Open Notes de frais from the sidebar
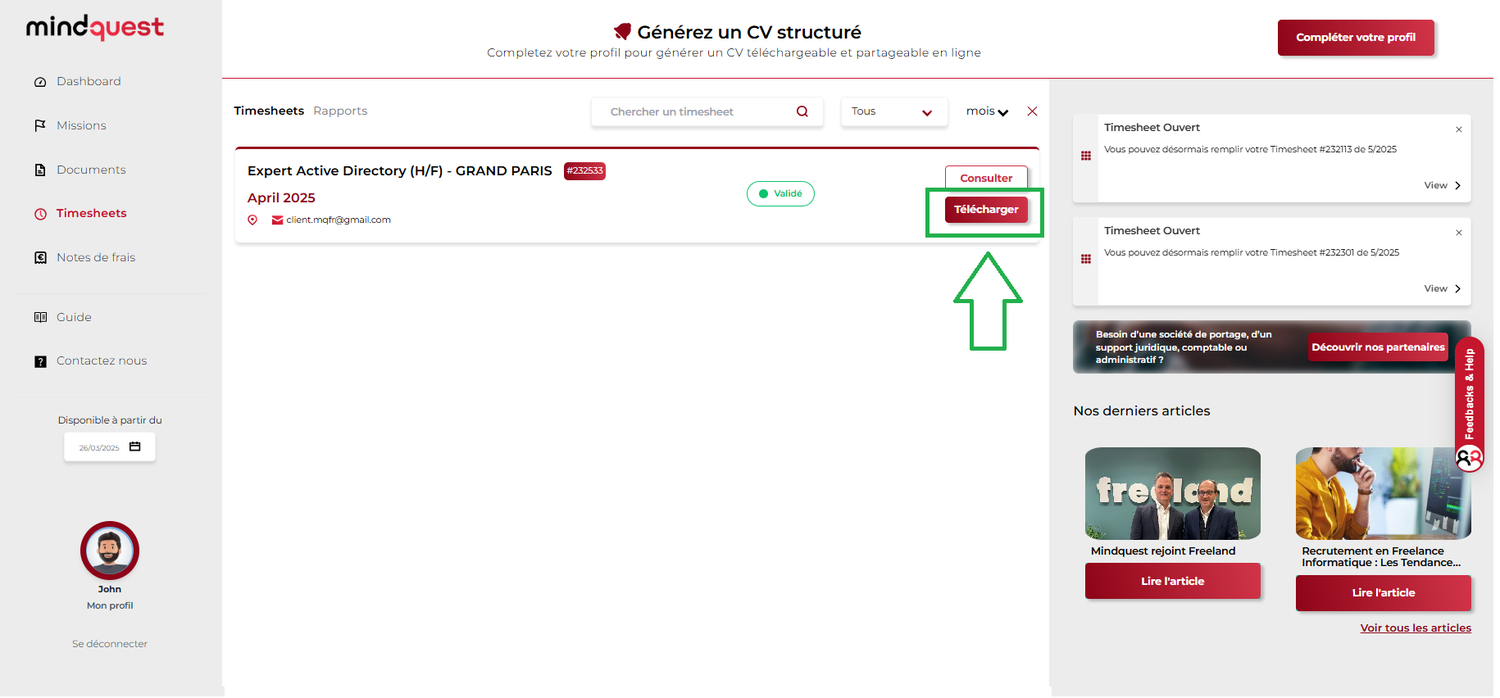 point(96,258)
